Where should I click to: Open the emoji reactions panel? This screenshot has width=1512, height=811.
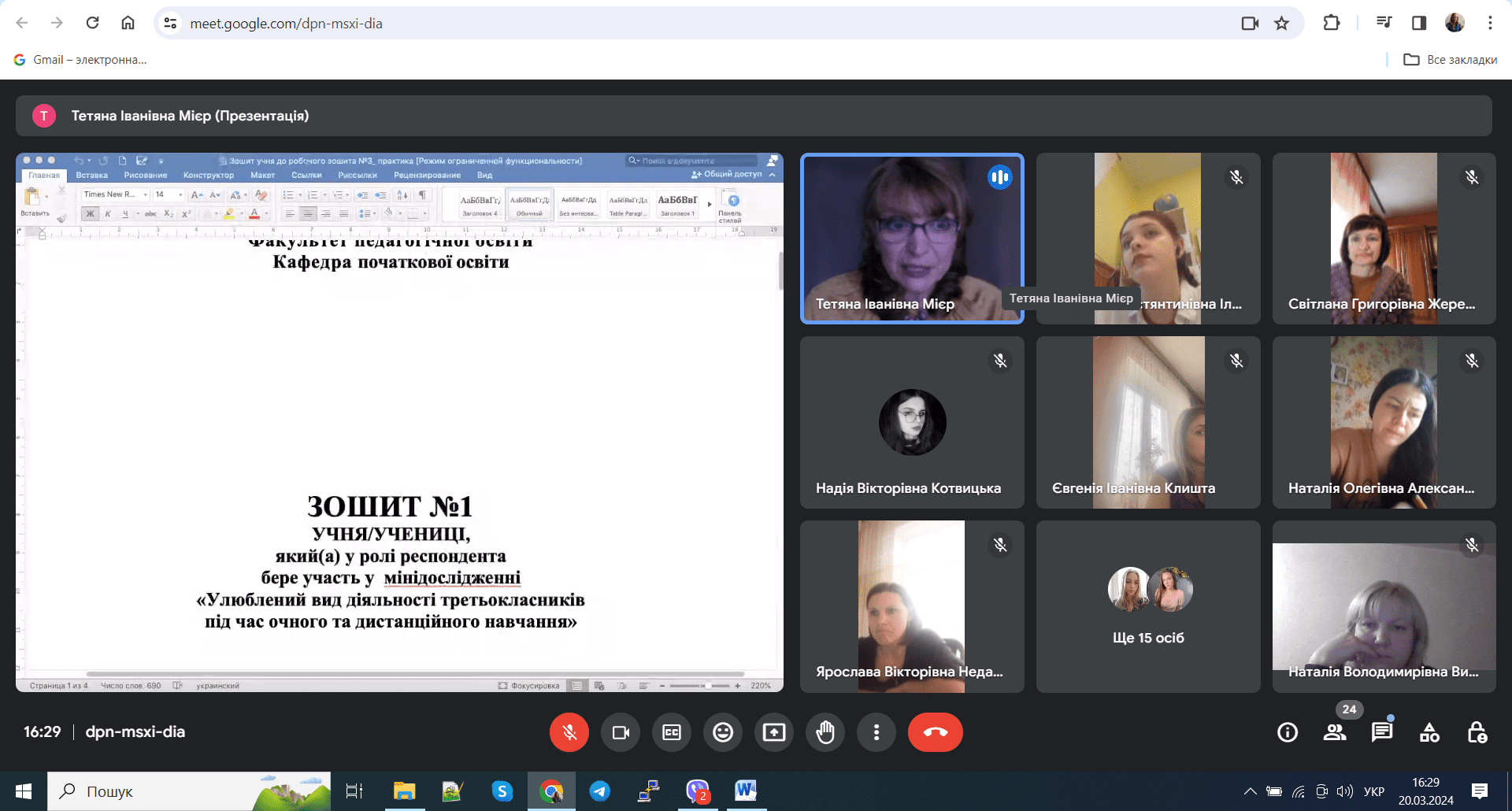(x=722, y=732)
